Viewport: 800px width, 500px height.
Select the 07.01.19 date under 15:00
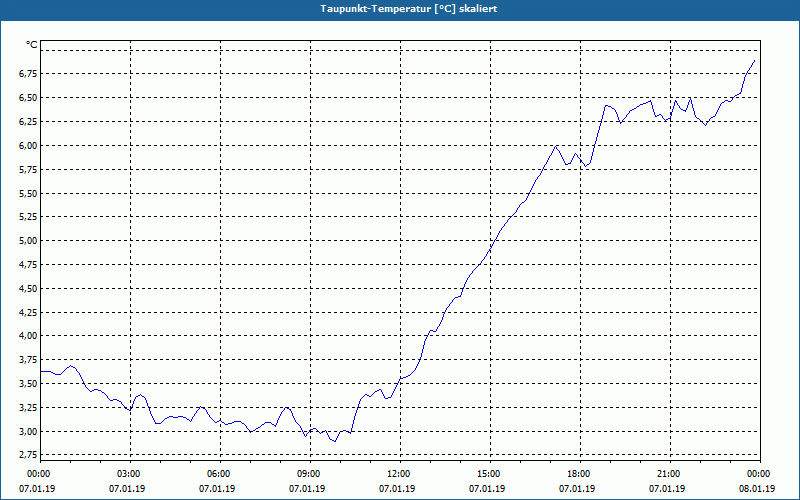point(487,489)
